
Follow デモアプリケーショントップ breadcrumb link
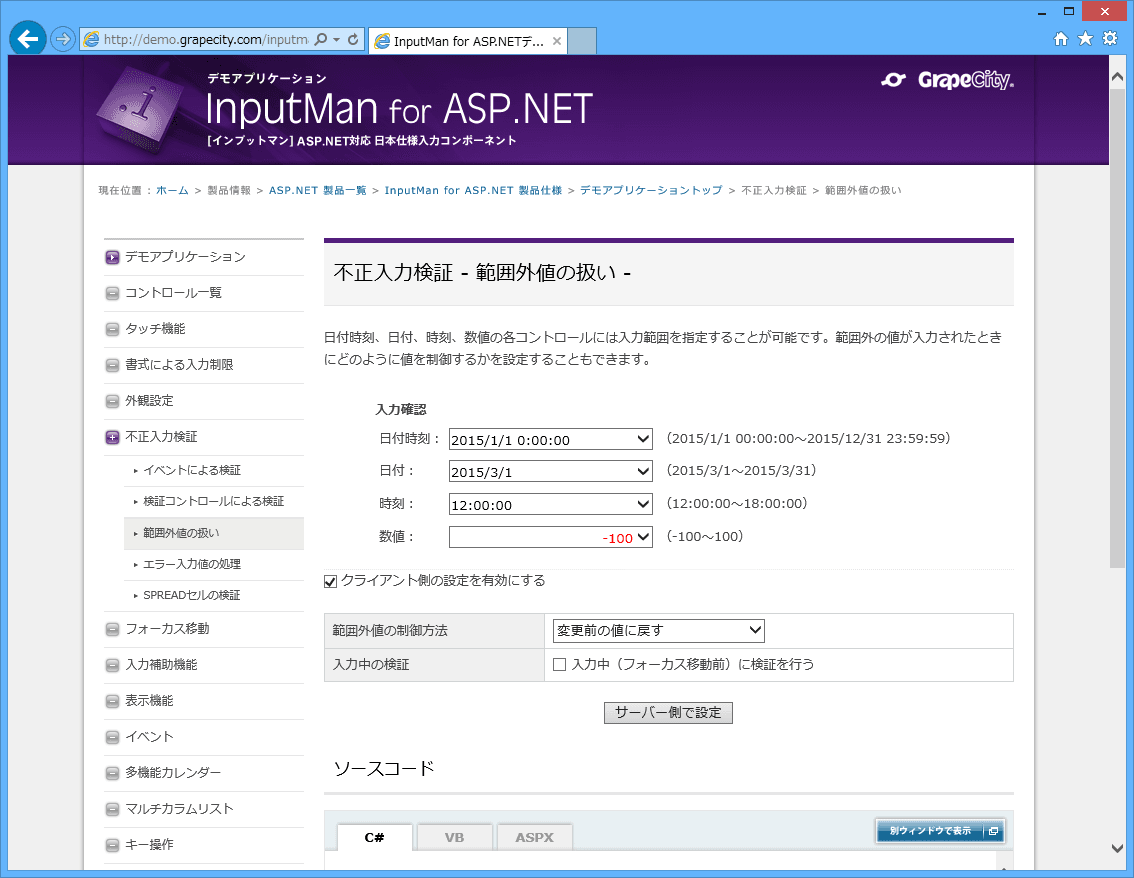(651, 190)
